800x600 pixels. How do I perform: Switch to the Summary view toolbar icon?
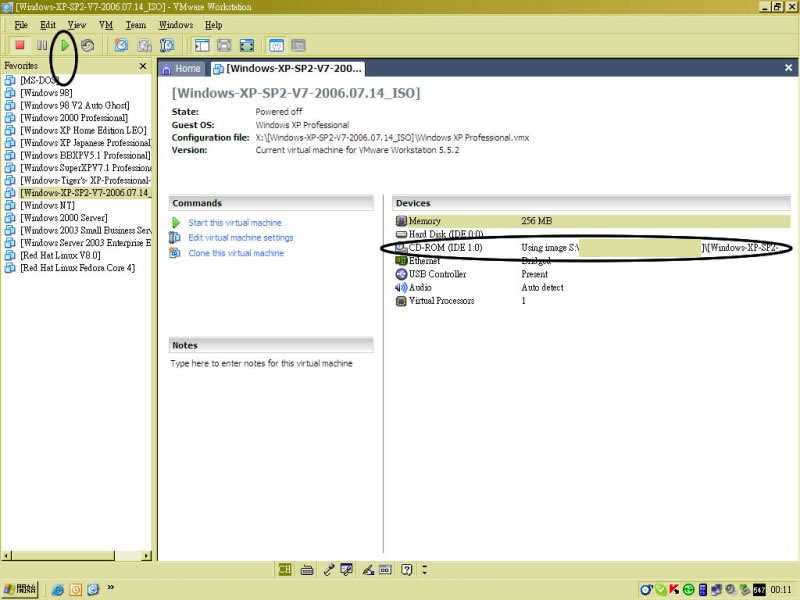[276, 45]
